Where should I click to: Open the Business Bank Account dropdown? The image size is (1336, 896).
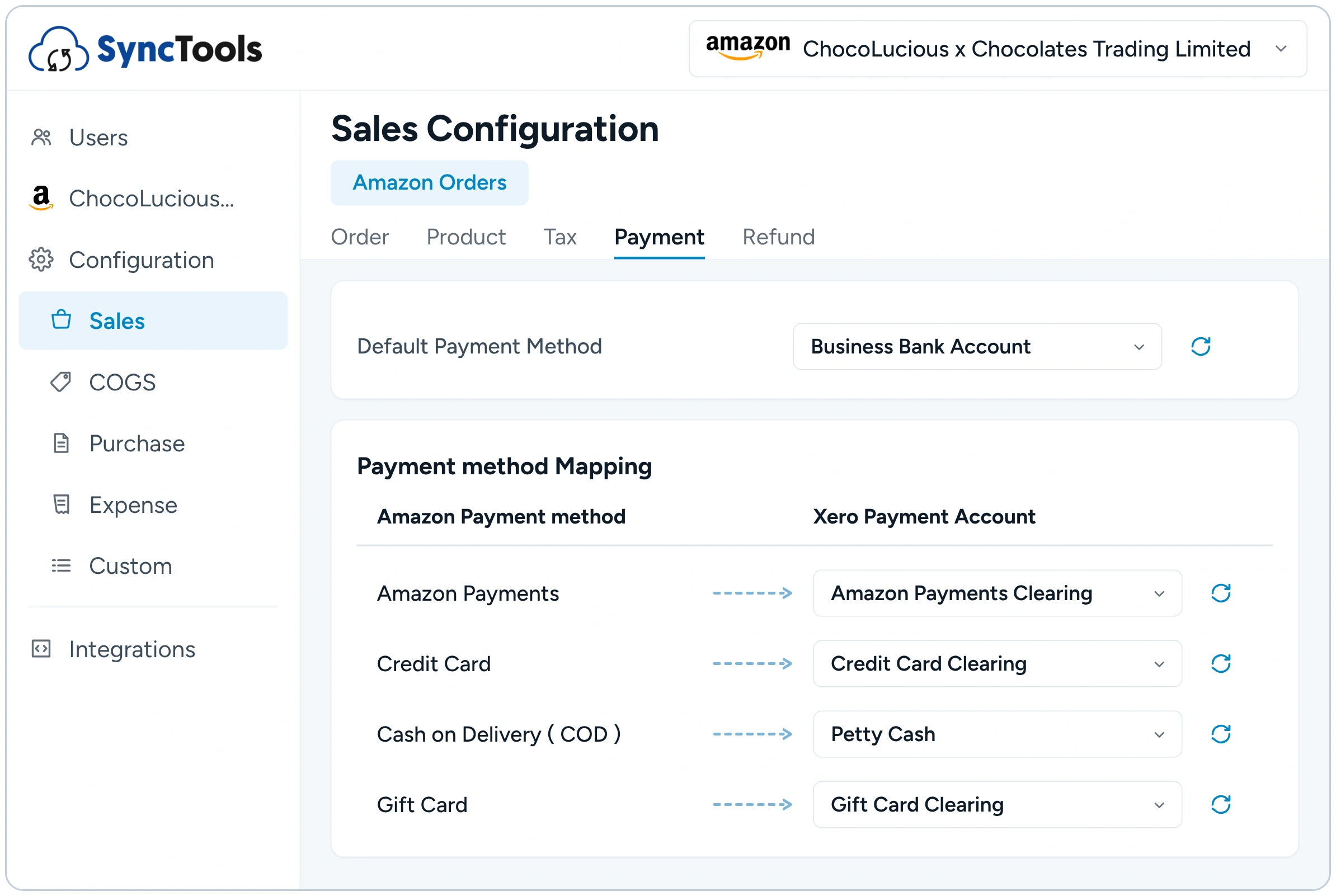point(977,347)
